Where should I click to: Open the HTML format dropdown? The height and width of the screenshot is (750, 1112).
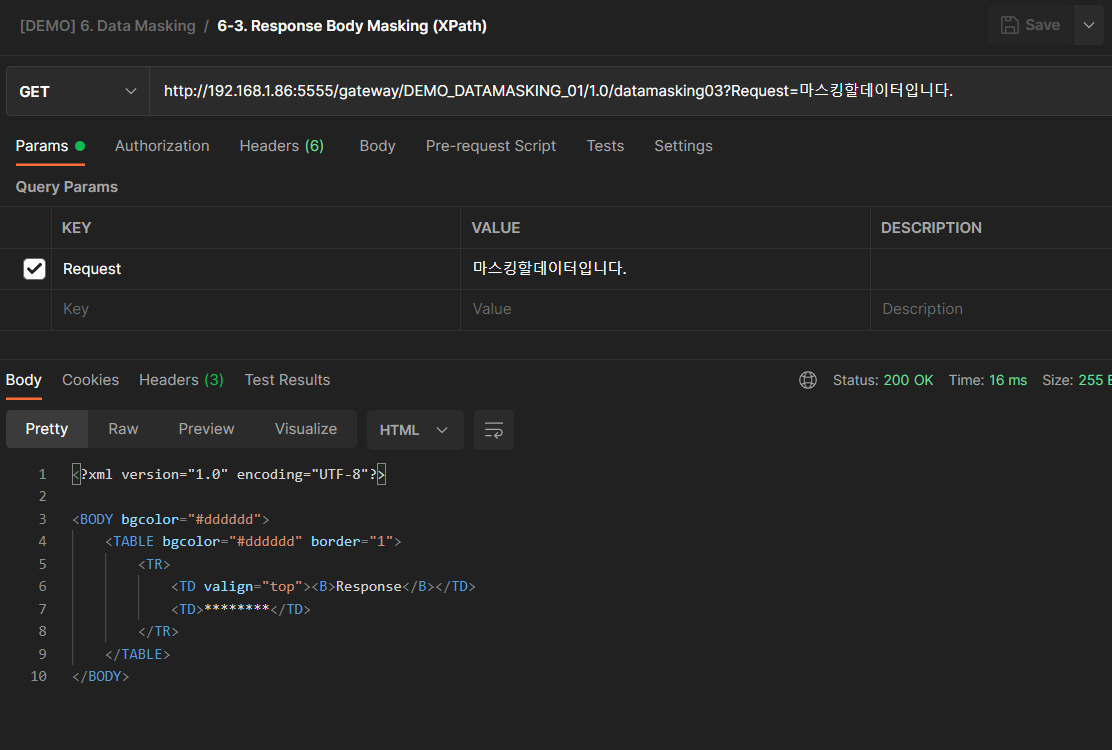pyautogui.click(x=414, y=430)
